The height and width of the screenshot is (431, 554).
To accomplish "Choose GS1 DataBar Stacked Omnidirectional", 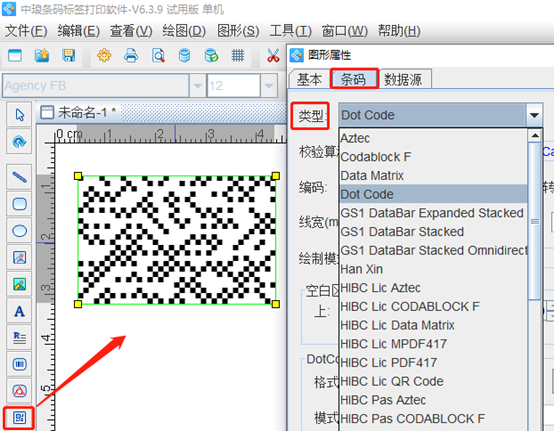I will 433,250.
